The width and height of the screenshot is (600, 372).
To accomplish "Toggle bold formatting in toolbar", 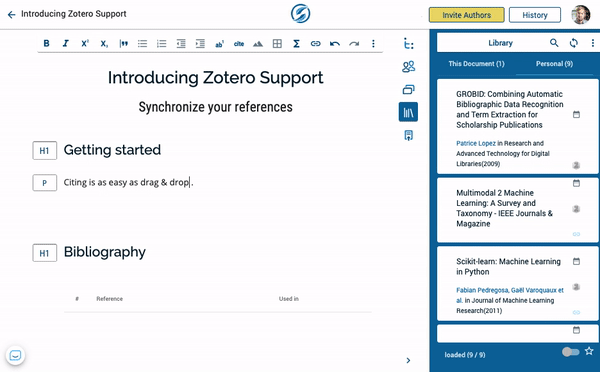I will [46, 44].
